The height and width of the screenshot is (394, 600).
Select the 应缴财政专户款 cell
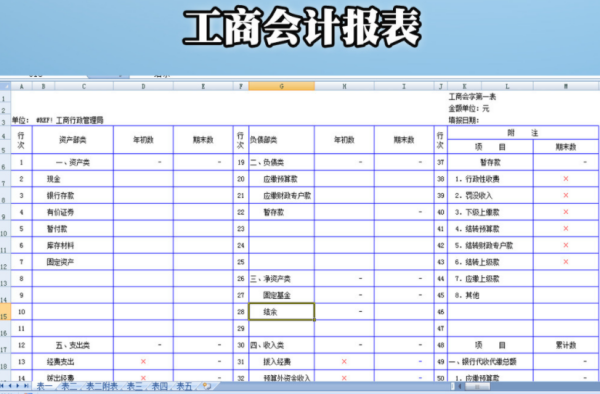click(282, 195)
